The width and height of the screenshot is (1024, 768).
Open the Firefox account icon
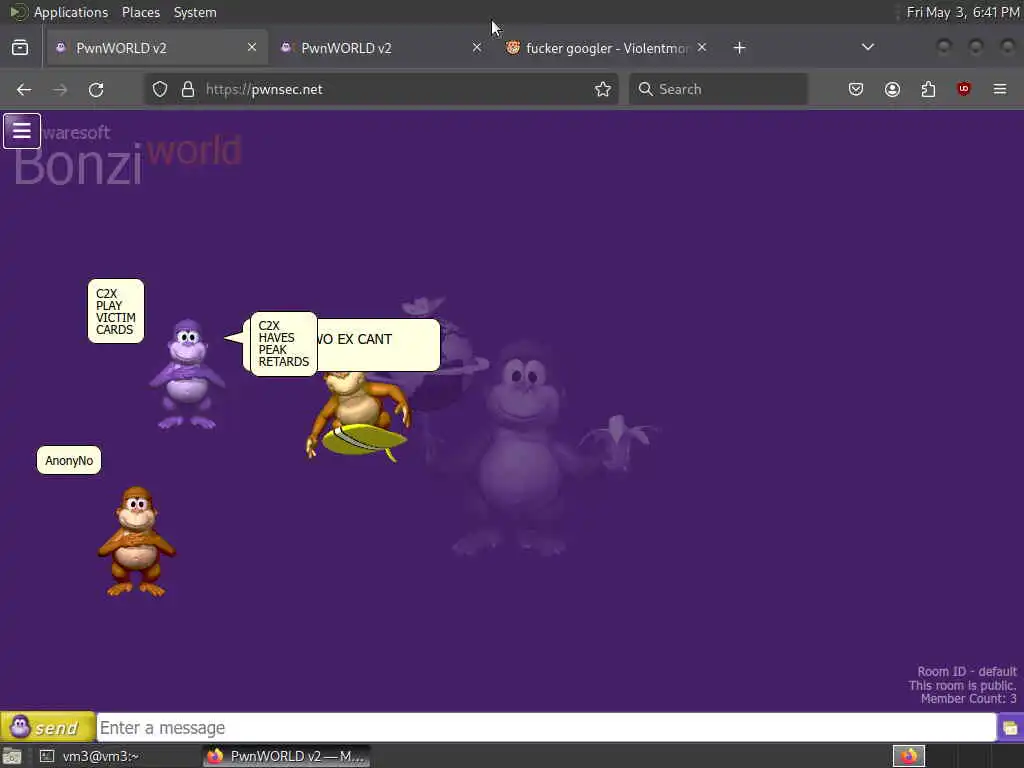(892, 89)
